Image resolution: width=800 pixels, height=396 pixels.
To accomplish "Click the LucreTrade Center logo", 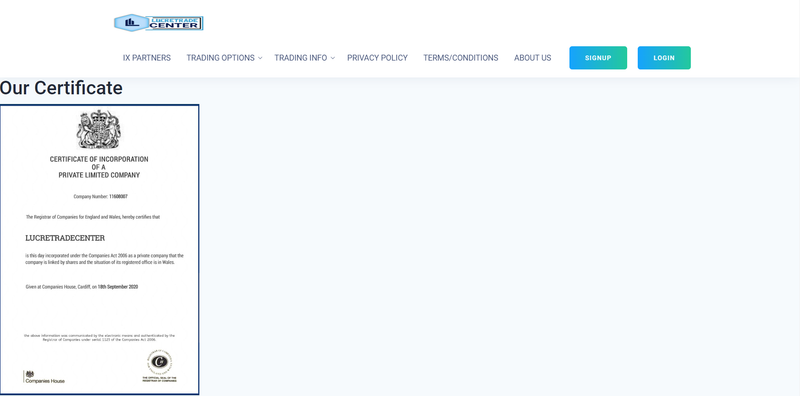I will point(159,23).
